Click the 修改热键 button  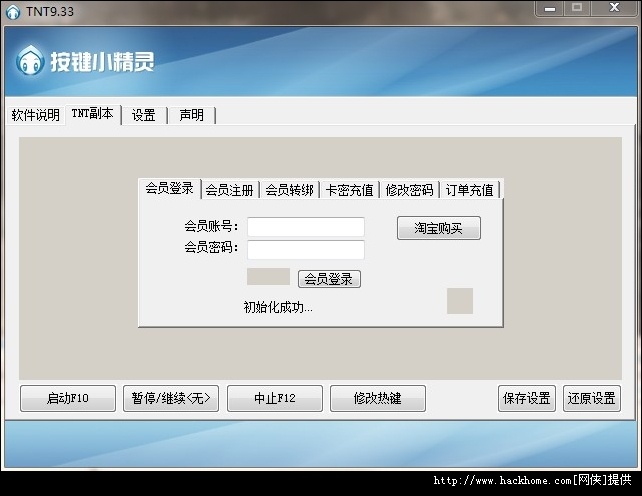377,398
